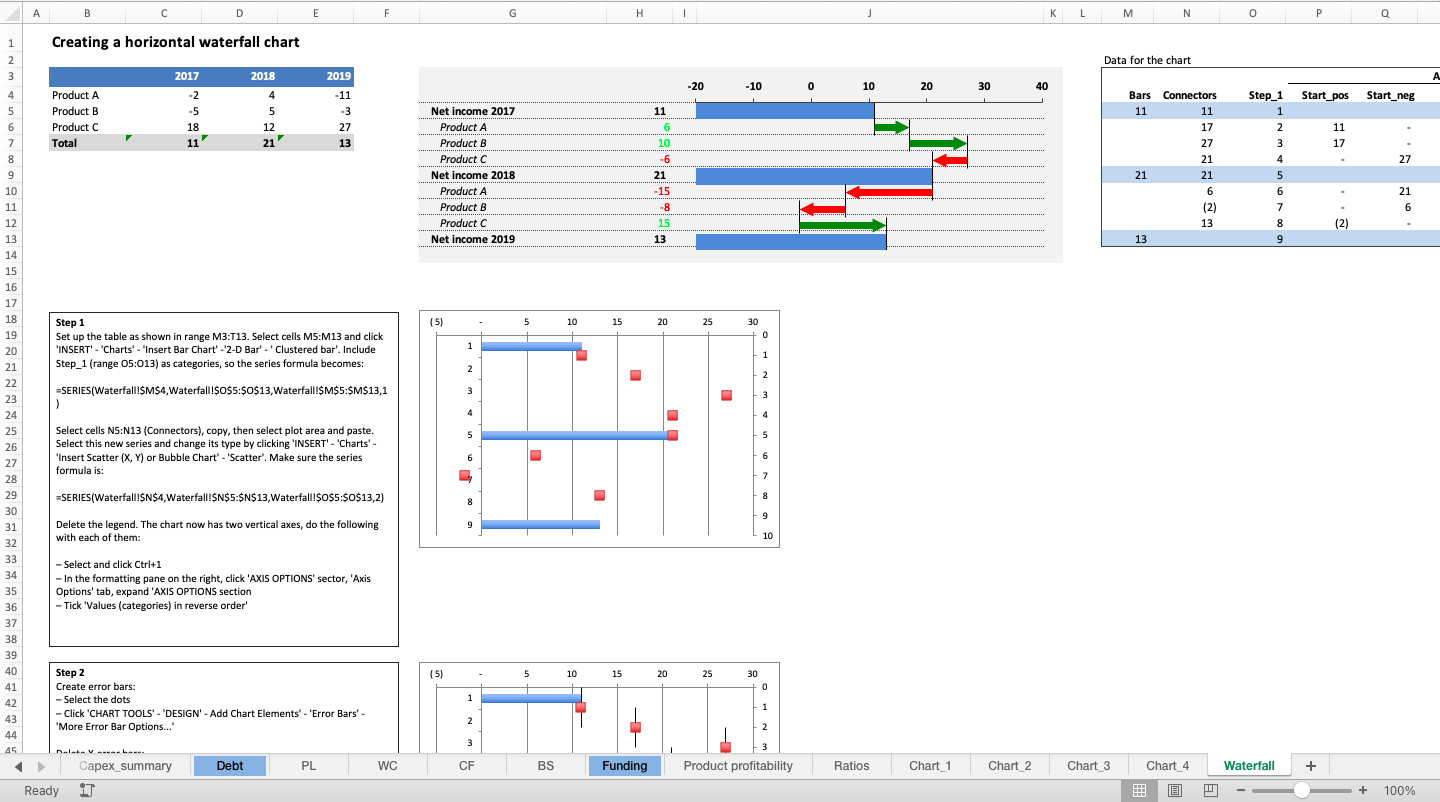Viewport: 1440px width, 802px height.
Task: Click the title 'Creating a horizontal waterfall chart'
Action: pos(175,42)
